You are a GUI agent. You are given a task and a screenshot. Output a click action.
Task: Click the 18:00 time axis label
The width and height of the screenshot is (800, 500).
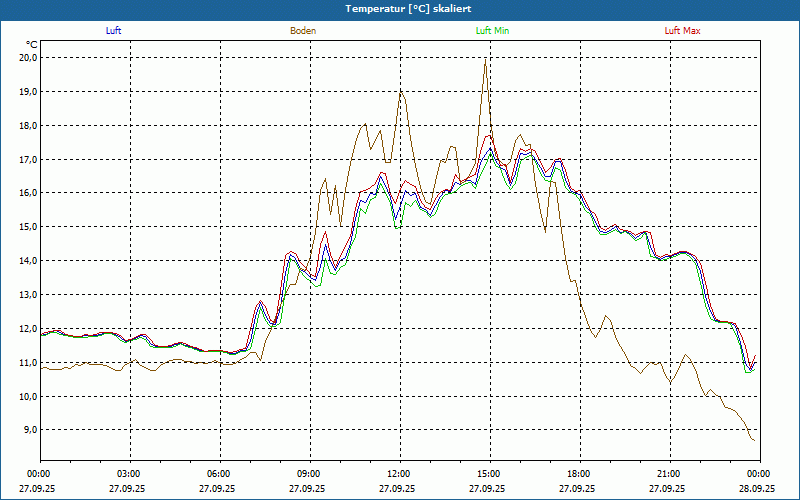click(579, 474)
